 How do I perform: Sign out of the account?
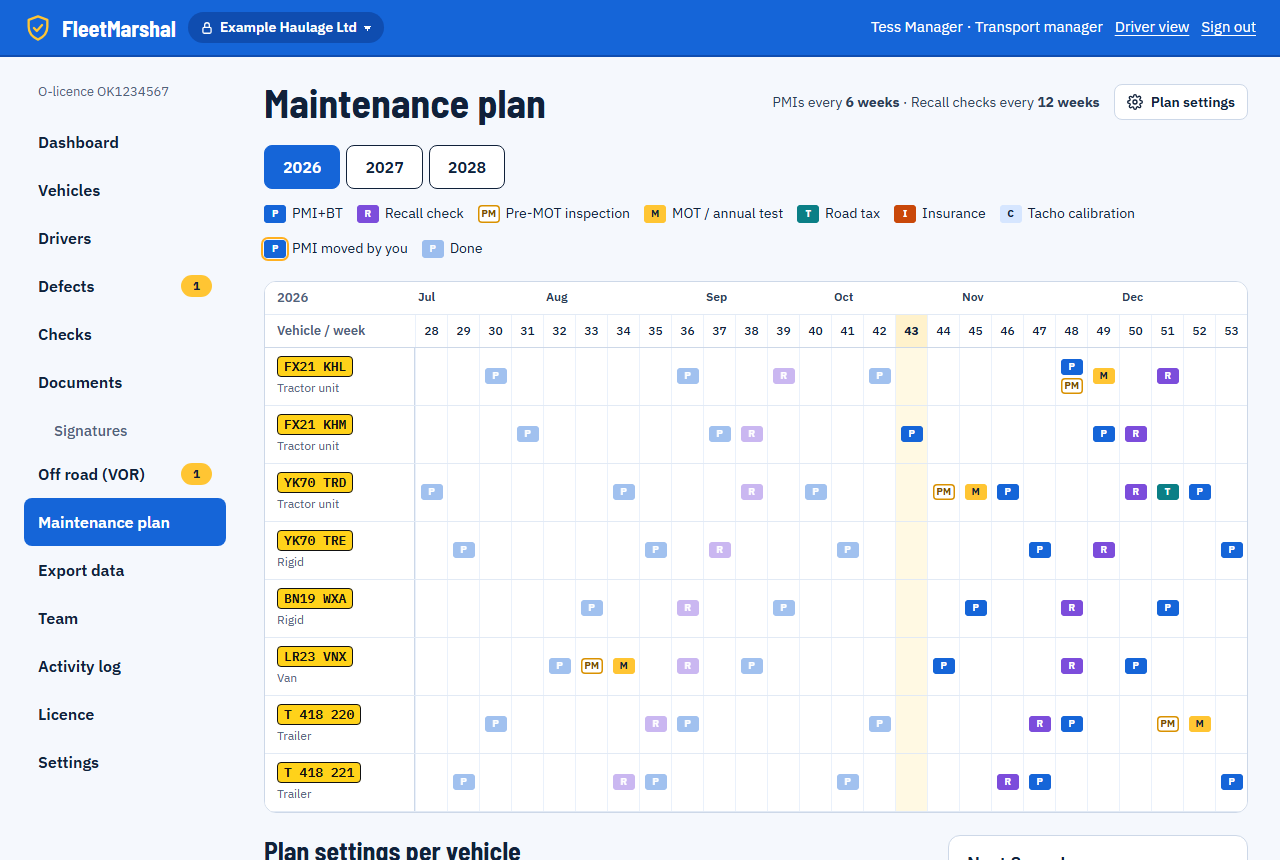1228,27
